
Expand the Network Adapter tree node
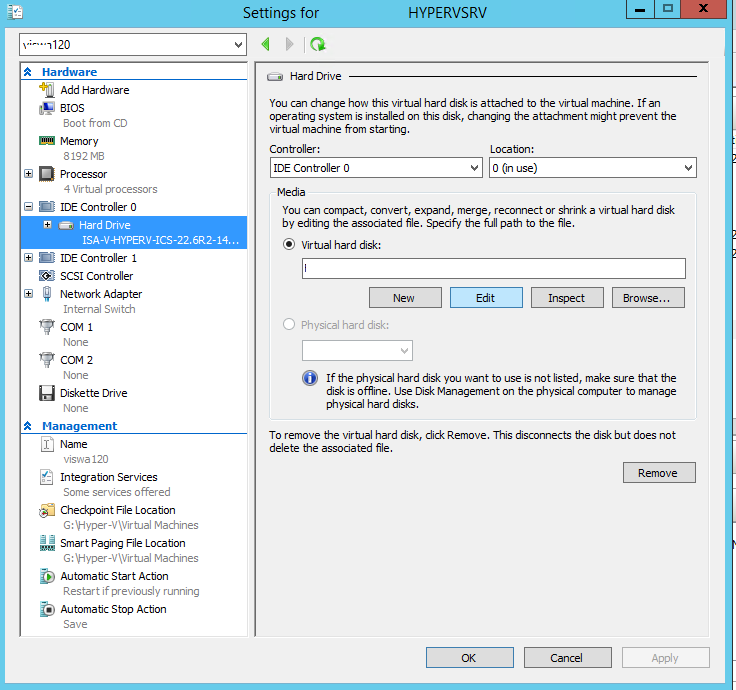[x=29, y=293]
